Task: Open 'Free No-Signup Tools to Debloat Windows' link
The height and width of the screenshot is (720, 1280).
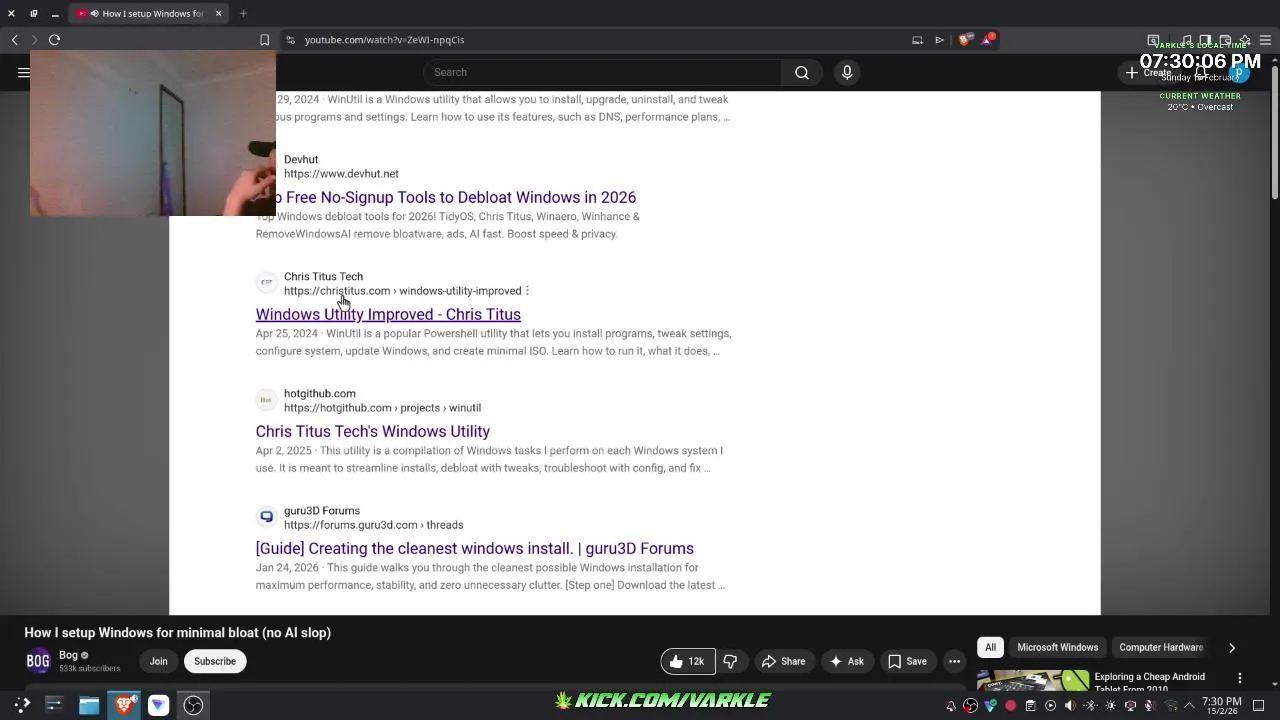Action: click(x=455, y=197)
